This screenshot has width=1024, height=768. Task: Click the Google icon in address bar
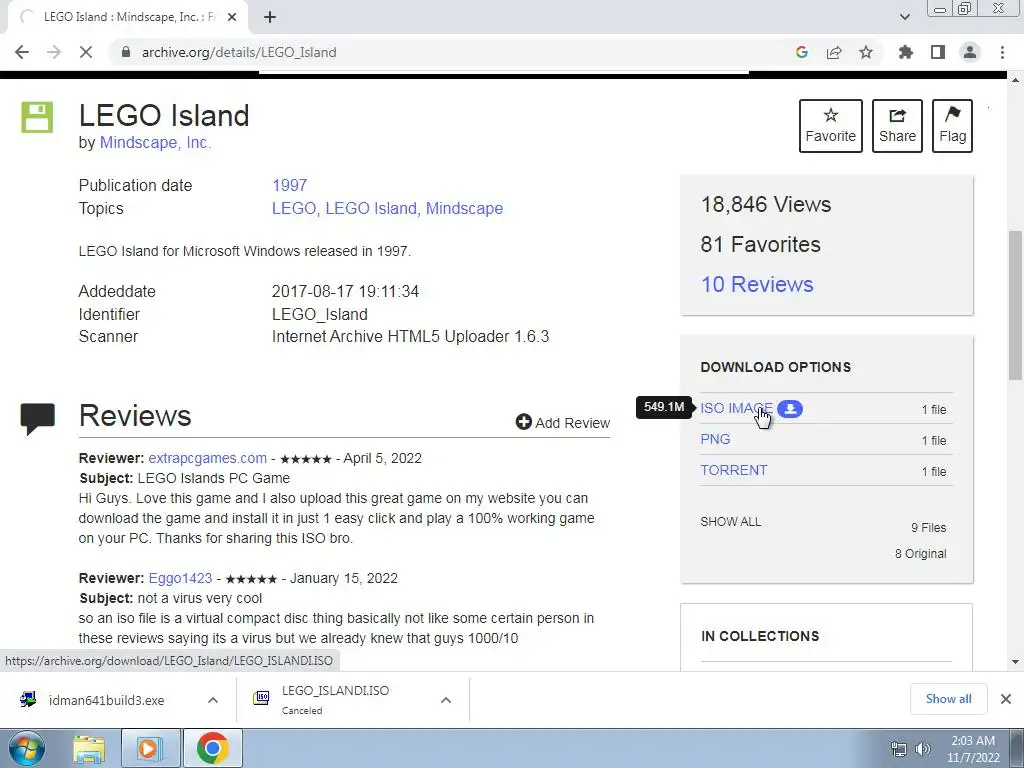802,52
